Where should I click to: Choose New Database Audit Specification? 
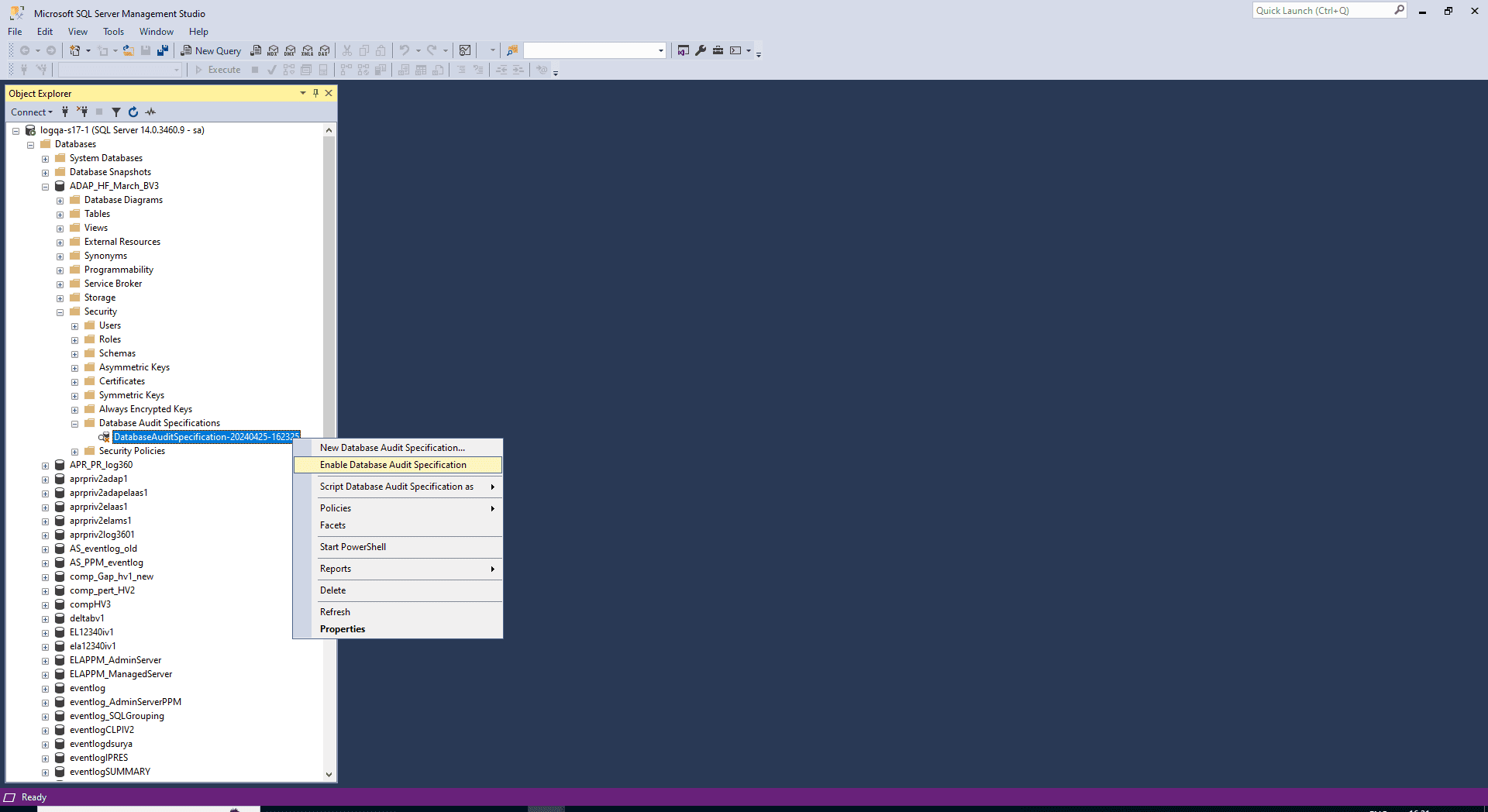point(398,448)
